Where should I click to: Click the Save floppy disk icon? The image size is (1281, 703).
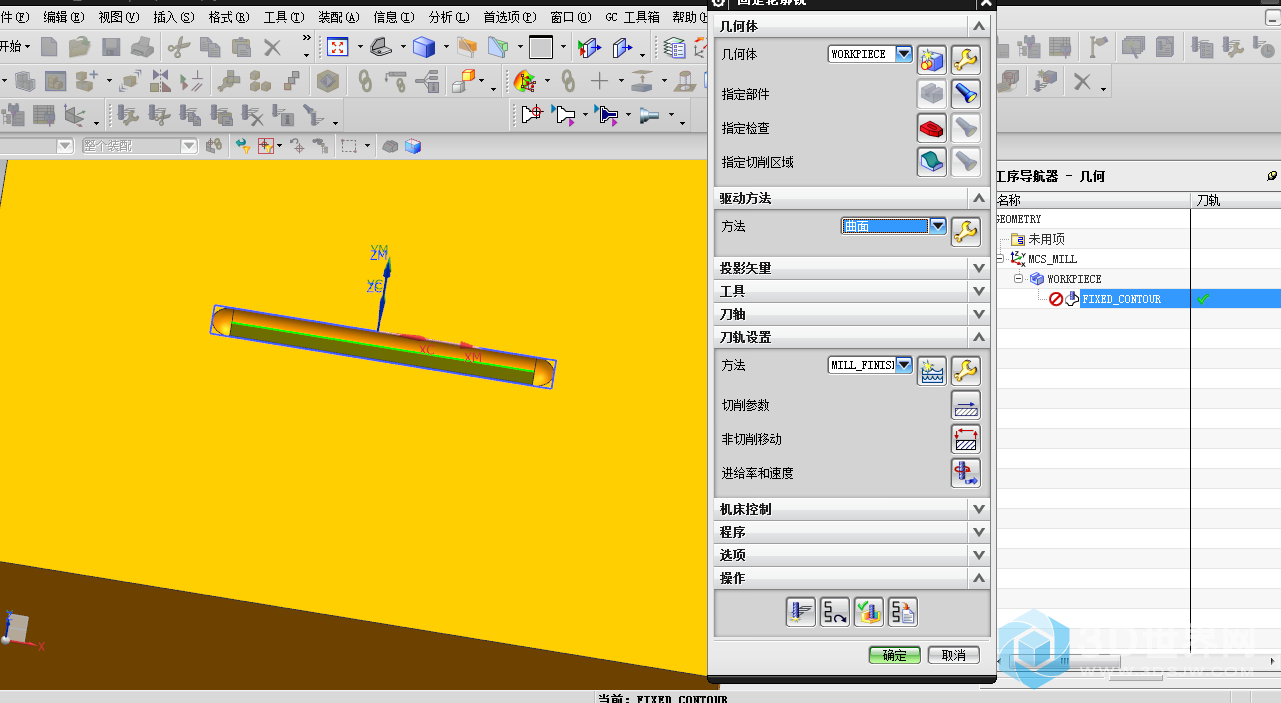pos(111,47)
